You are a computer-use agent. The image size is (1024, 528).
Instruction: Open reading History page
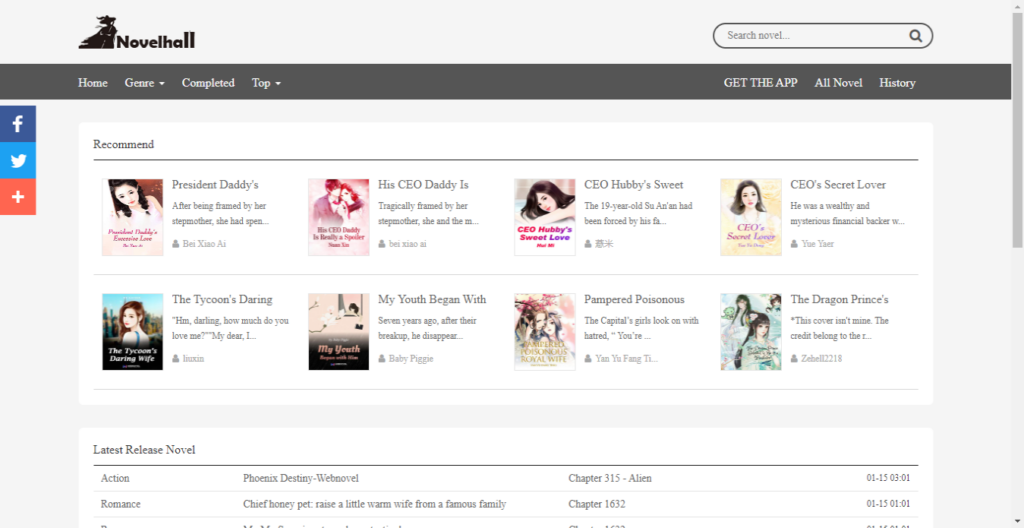coord(897,83)
